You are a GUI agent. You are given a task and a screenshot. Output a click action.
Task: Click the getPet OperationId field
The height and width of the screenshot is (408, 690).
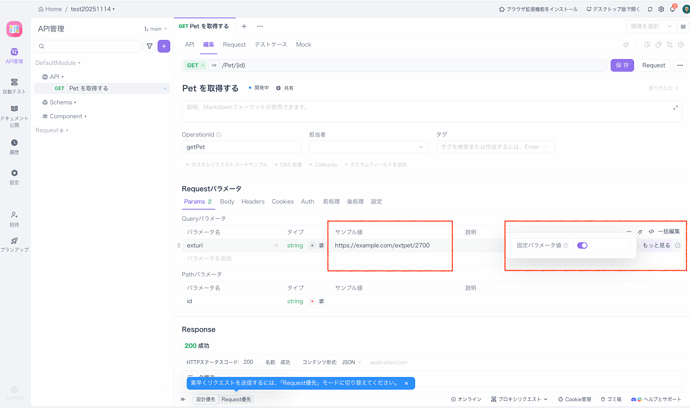(240, 147)
